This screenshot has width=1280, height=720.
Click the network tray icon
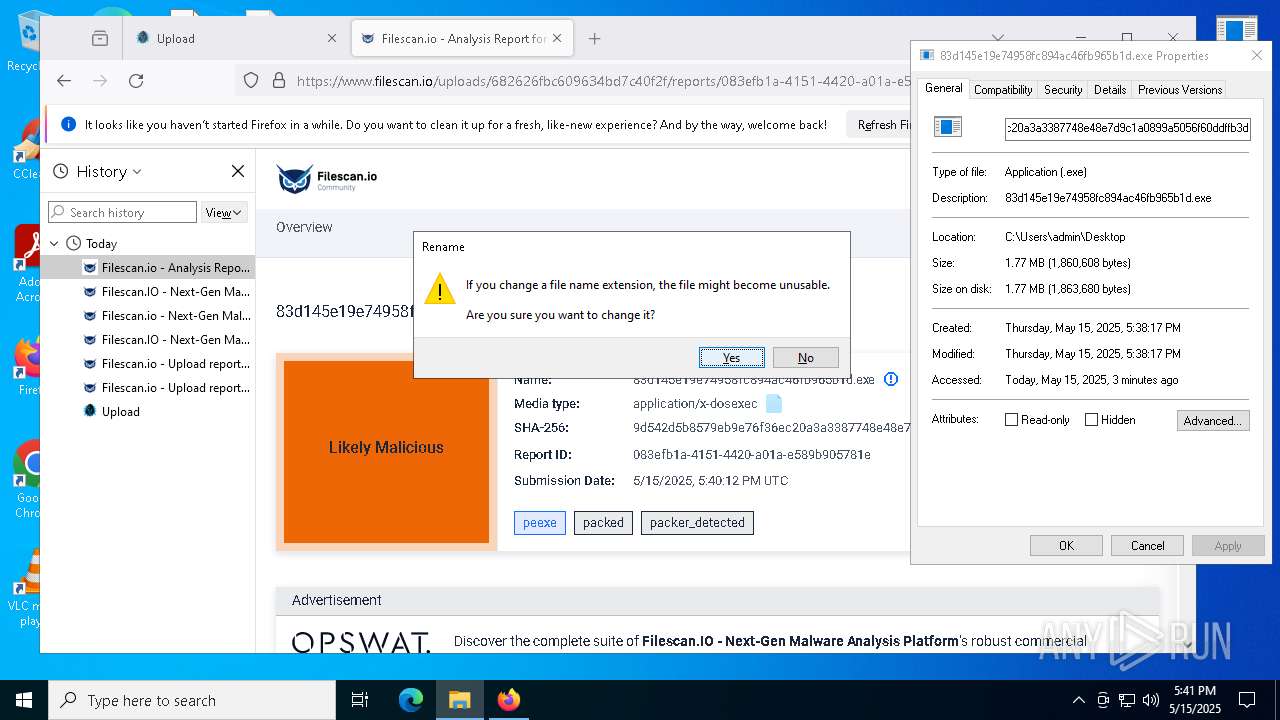click(x=1127, y=700)
